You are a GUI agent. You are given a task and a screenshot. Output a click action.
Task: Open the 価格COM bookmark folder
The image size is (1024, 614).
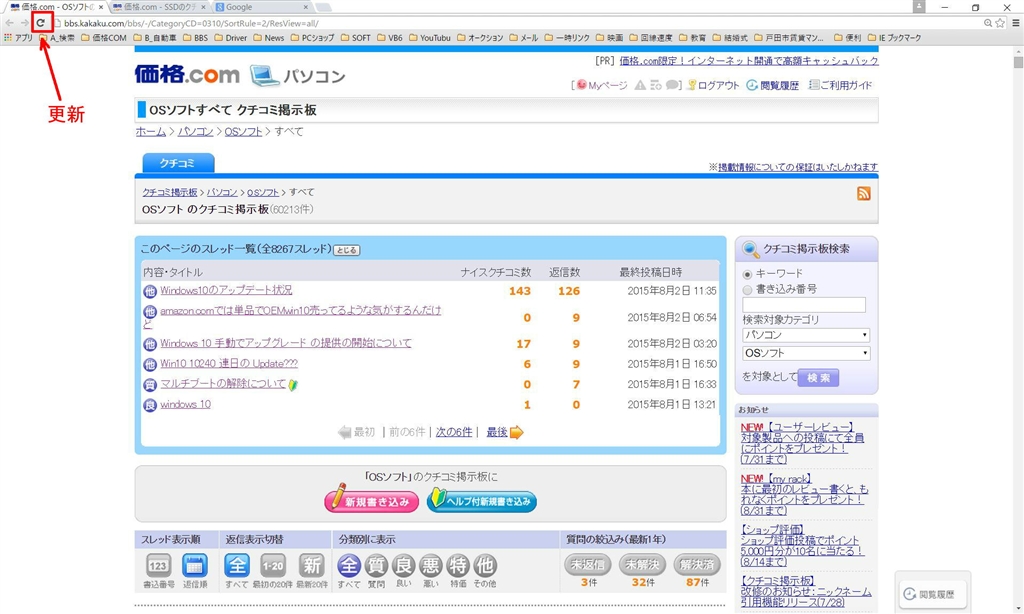[x=104, y=38]
